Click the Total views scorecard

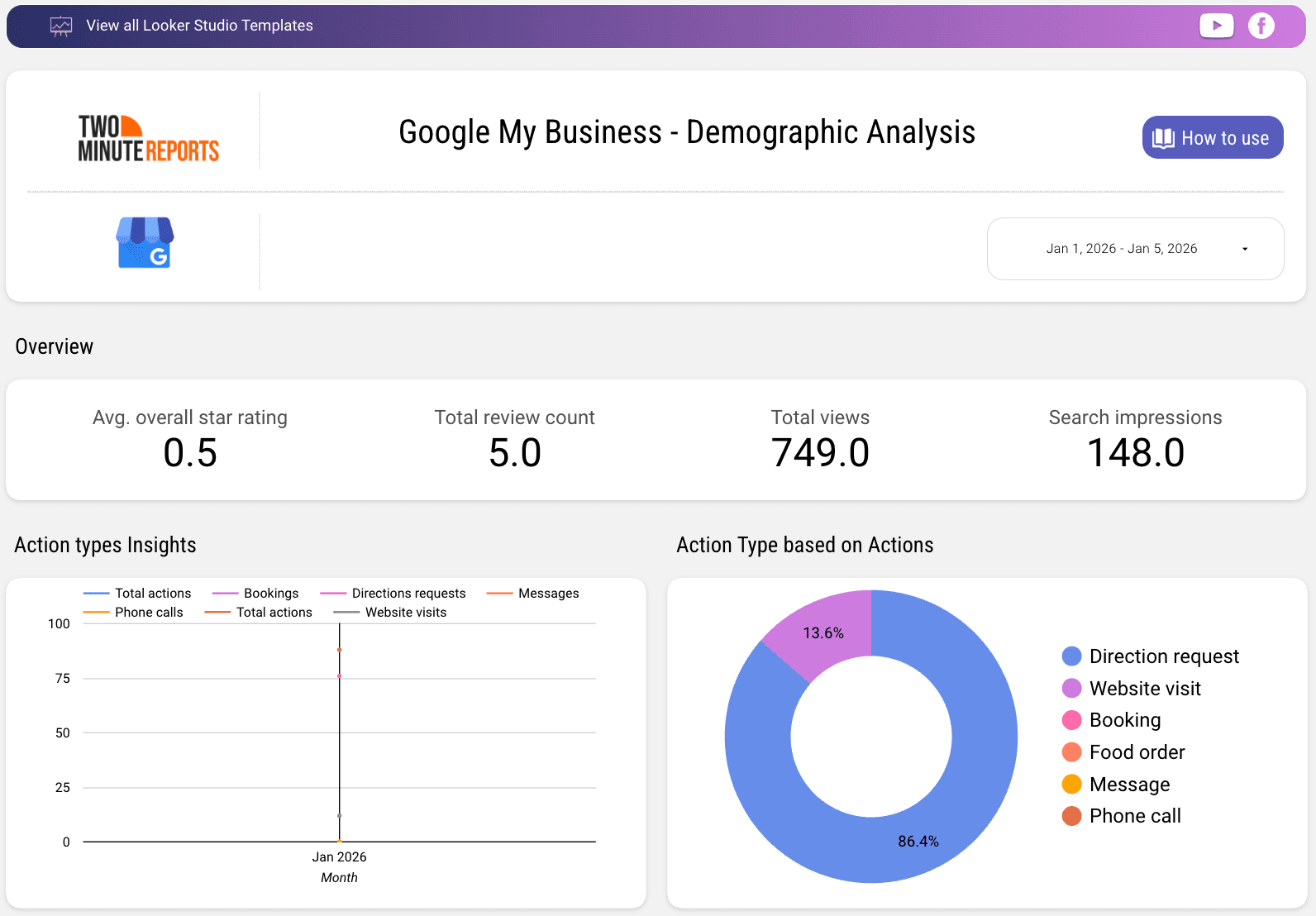[820, 440]
